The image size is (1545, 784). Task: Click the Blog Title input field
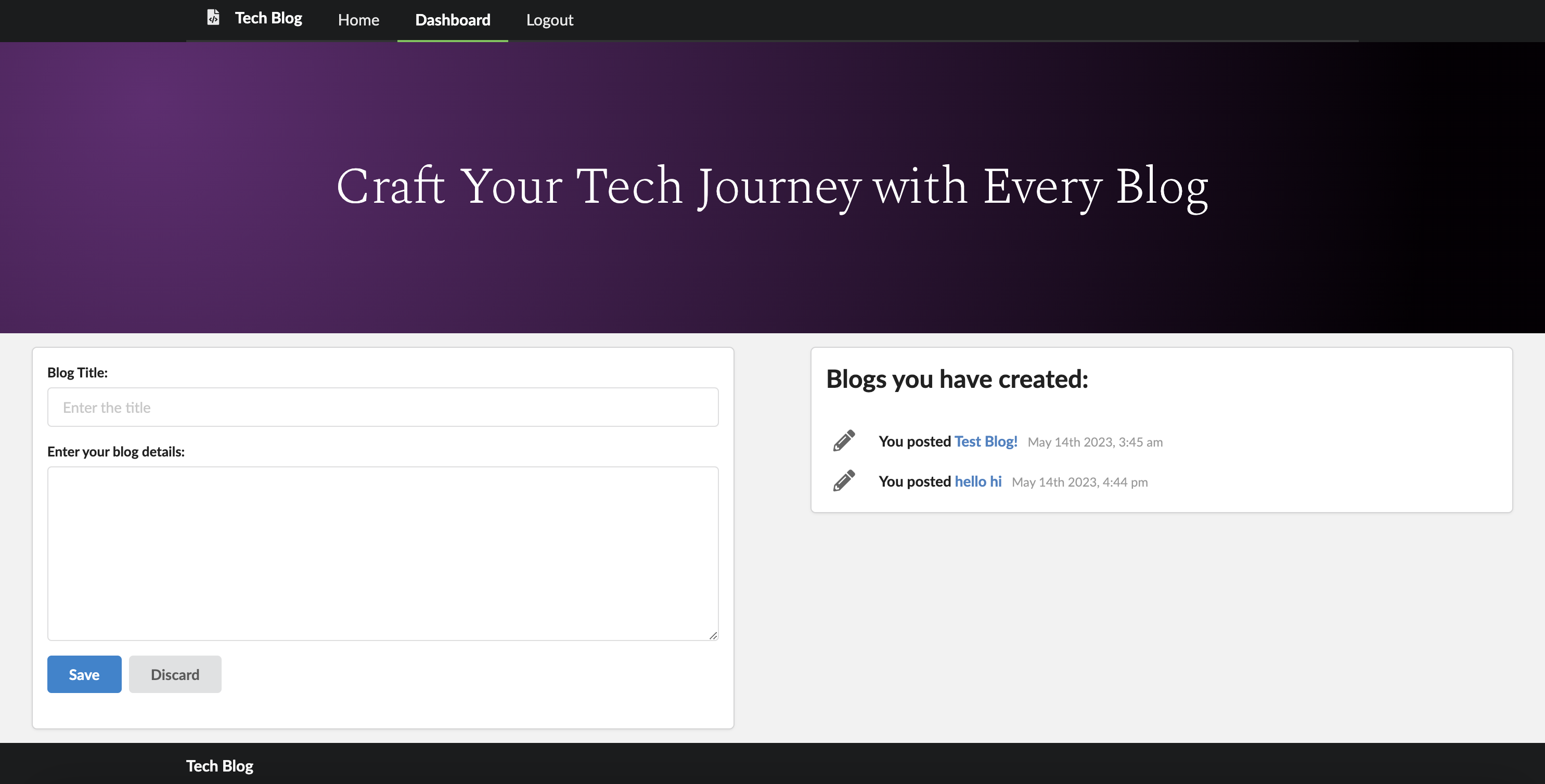click(x=383, y=407)
